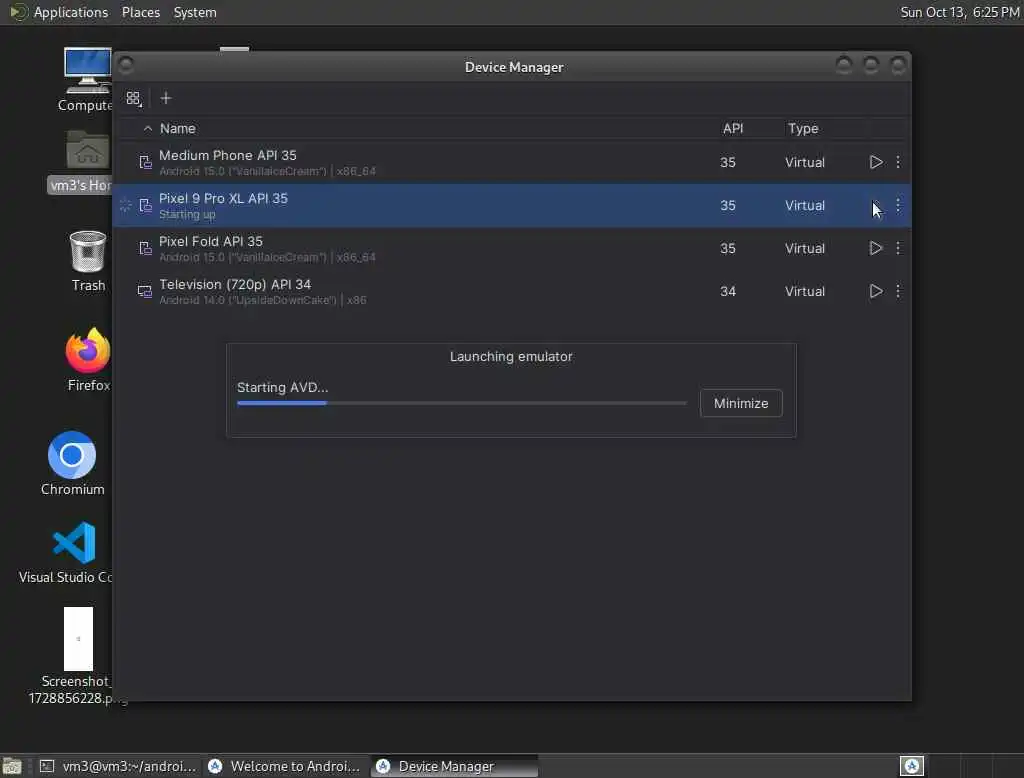
Task: Open the device group view toolbar icon
Action: point(134,99)
